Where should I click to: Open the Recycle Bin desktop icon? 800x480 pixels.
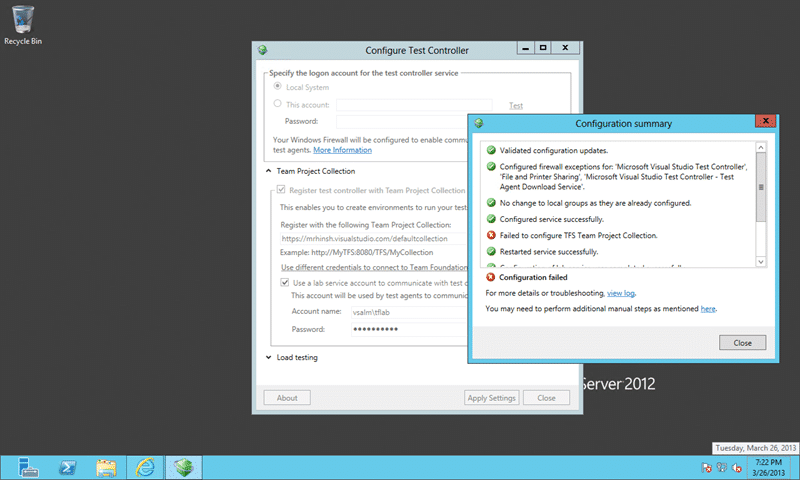23,24
